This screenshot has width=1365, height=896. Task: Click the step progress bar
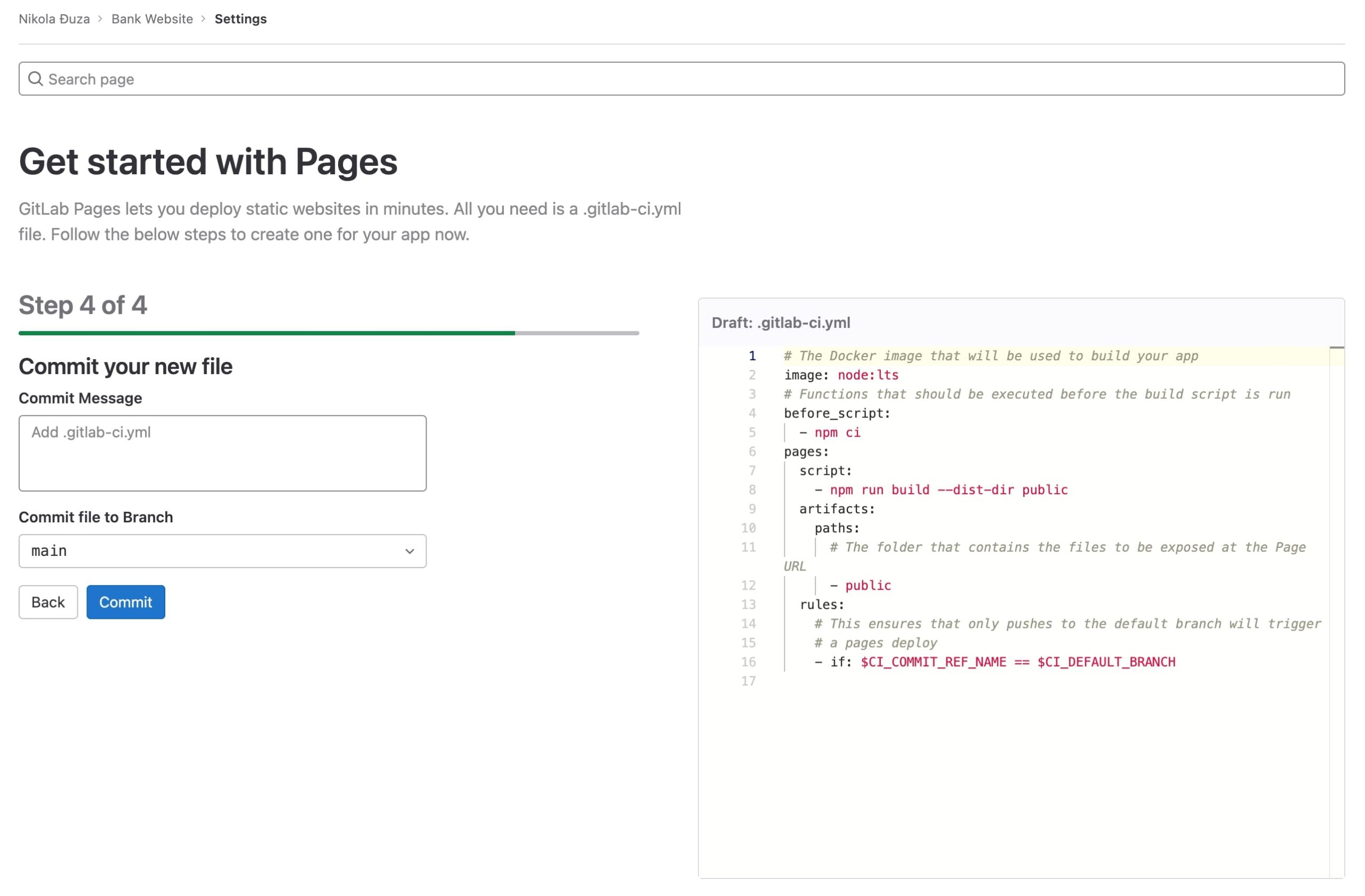328,333
